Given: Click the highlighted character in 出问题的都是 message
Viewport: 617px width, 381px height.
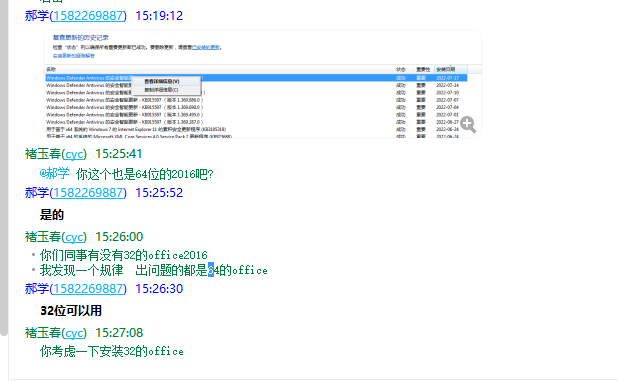Looking at the screenshot, I should (211, 270).
